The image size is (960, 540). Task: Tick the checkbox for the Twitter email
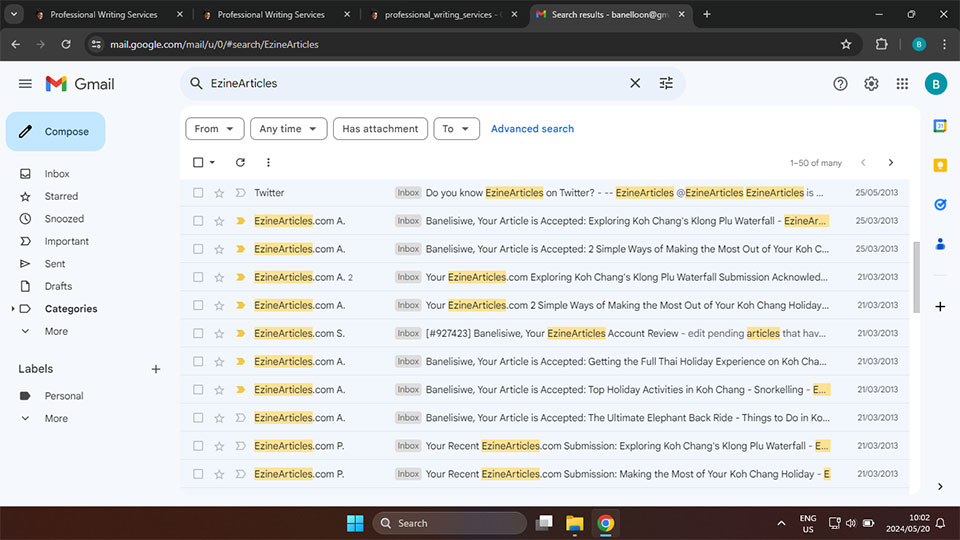(x=198, y=193)
